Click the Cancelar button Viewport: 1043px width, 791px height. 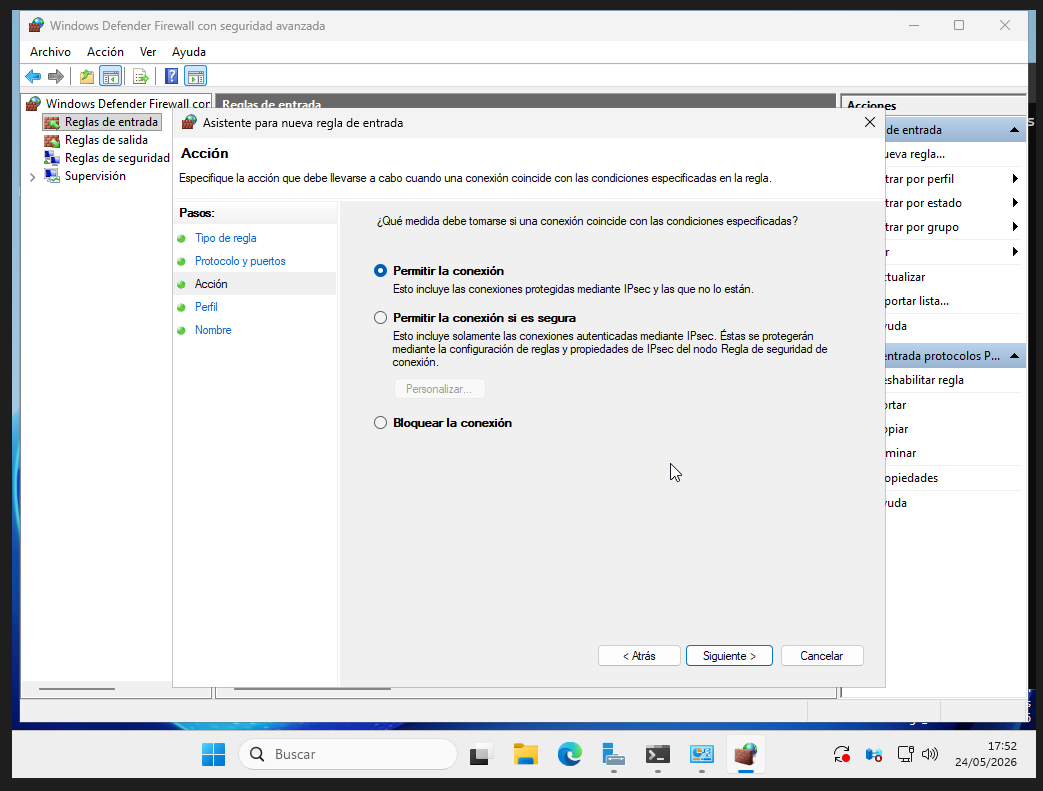(822, 656)
